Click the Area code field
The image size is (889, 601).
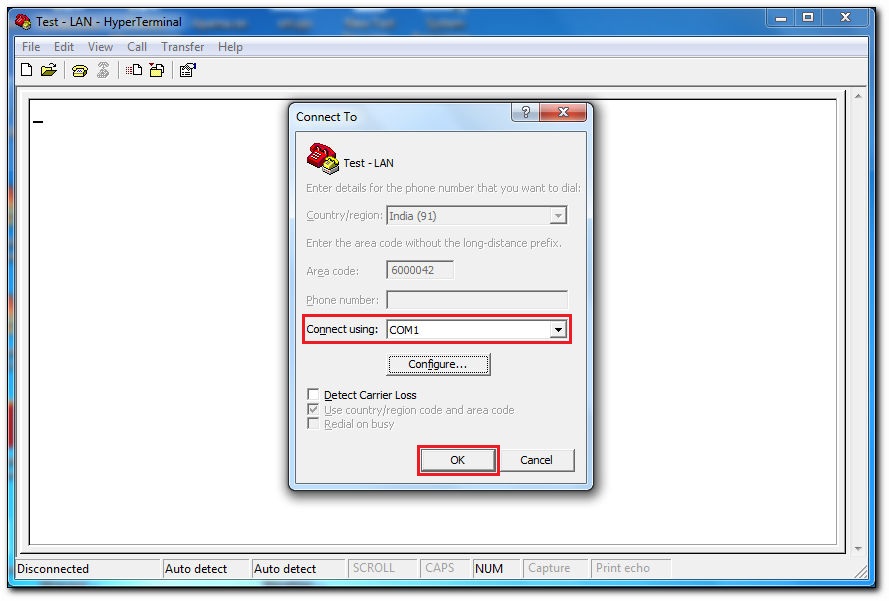click(420, 270)
